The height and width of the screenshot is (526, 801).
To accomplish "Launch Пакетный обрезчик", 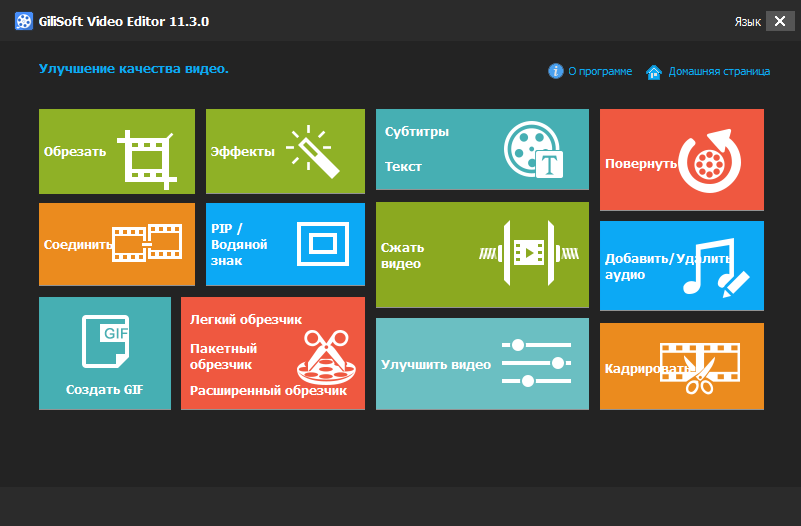I will (x=223, y=356).
